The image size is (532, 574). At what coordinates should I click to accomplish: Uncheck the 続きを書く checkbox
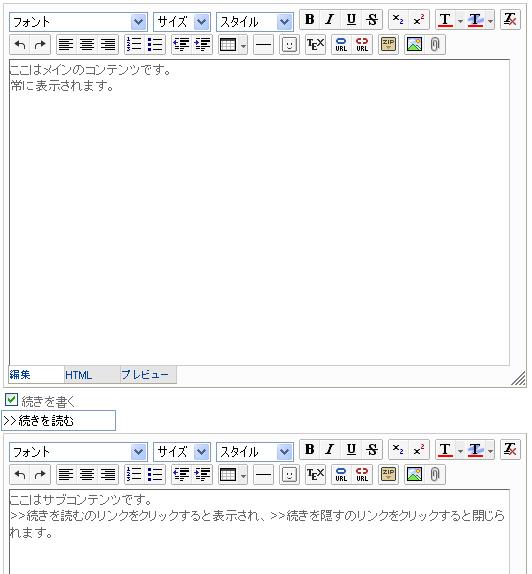coord(12,400)
